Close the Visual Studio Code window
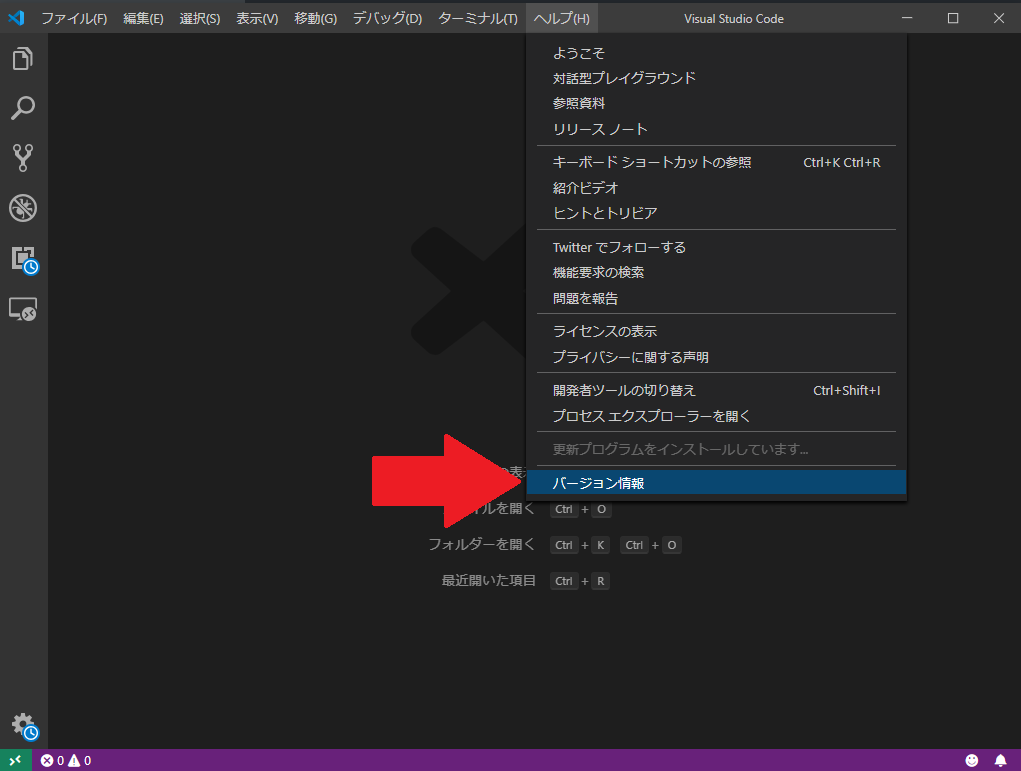 pos(999,18)
